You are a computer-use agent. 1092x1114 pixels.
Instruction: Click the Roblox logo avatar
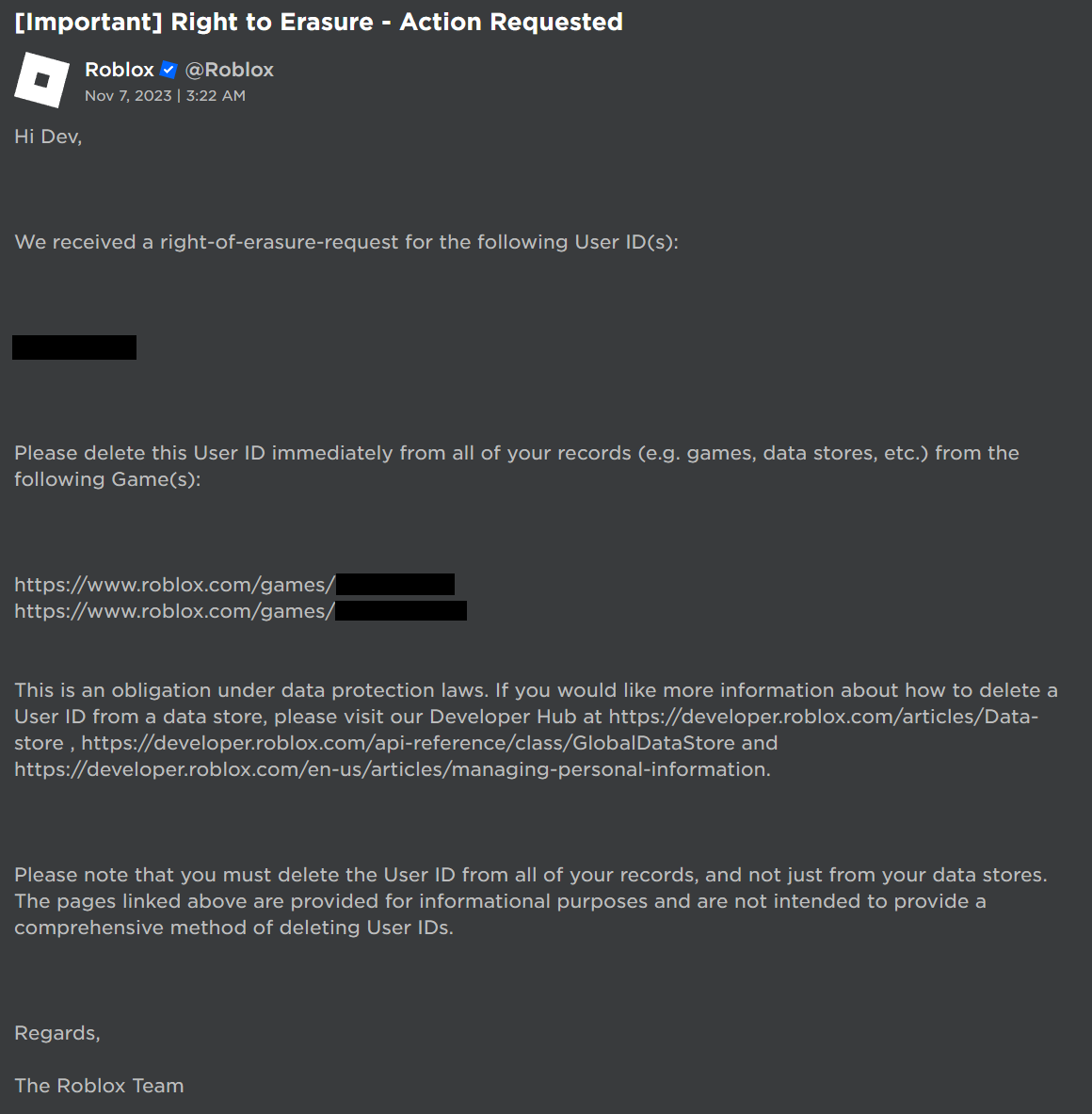pos(42,80)
